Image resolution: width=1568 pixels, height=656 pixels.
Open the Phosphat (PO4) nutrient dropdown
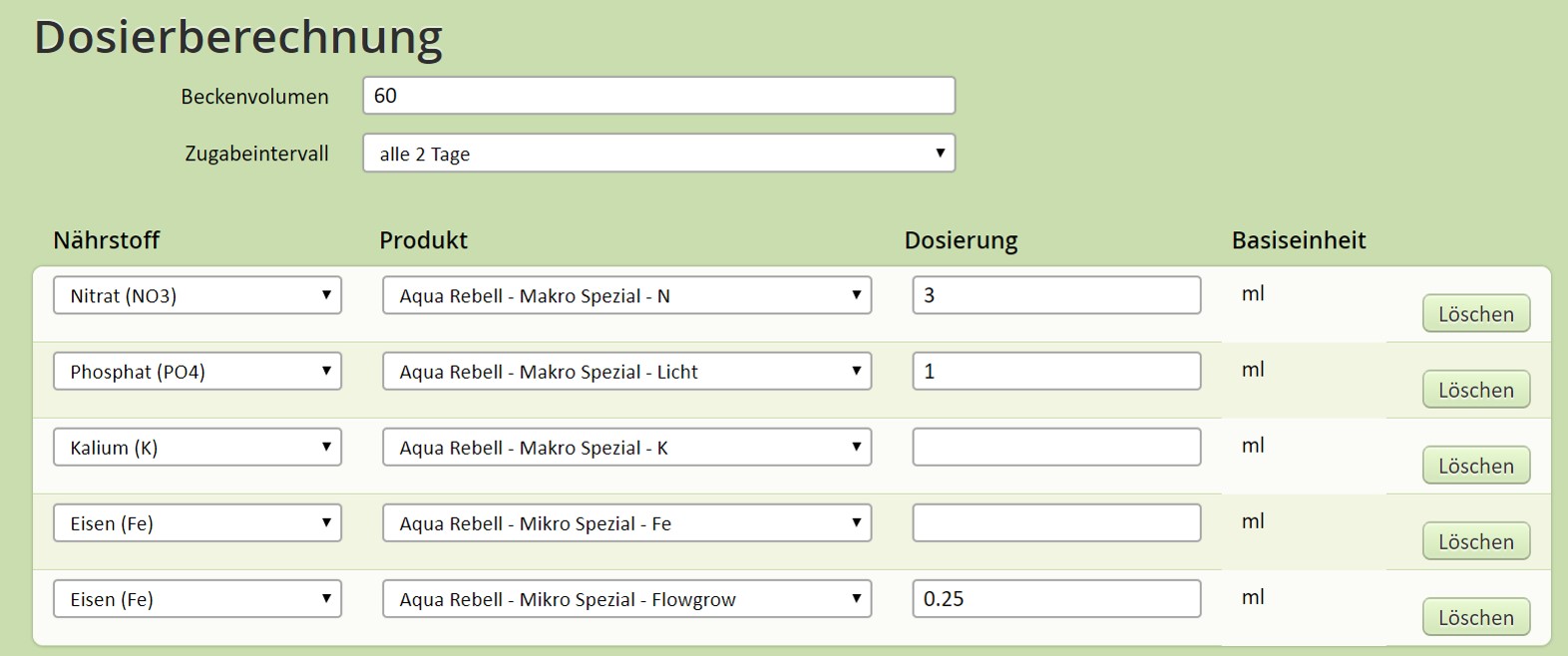tap(197, 371)
